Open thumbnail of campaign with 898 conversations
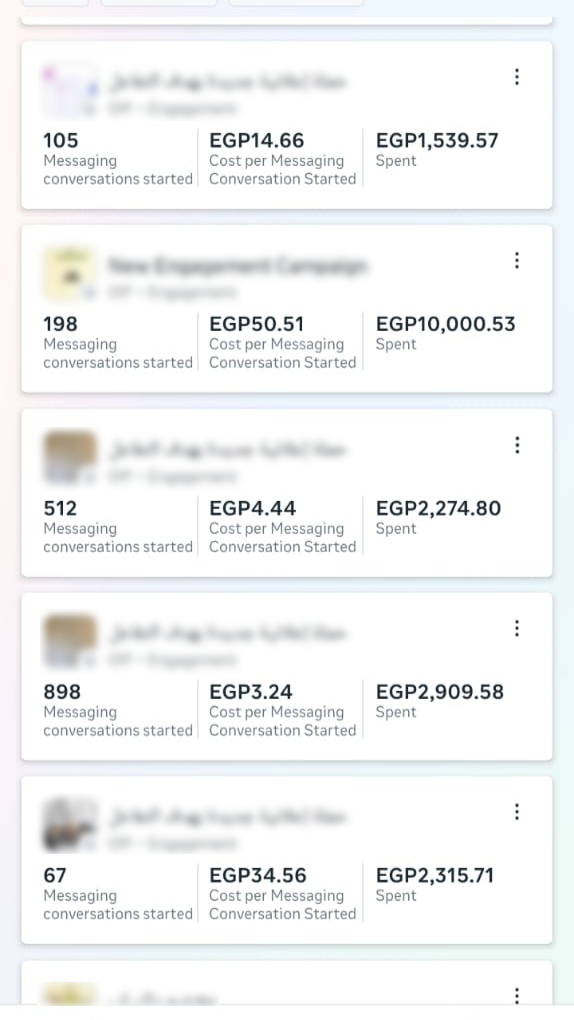This screenshot has width=574, height=1020. (x=70, y=641)
